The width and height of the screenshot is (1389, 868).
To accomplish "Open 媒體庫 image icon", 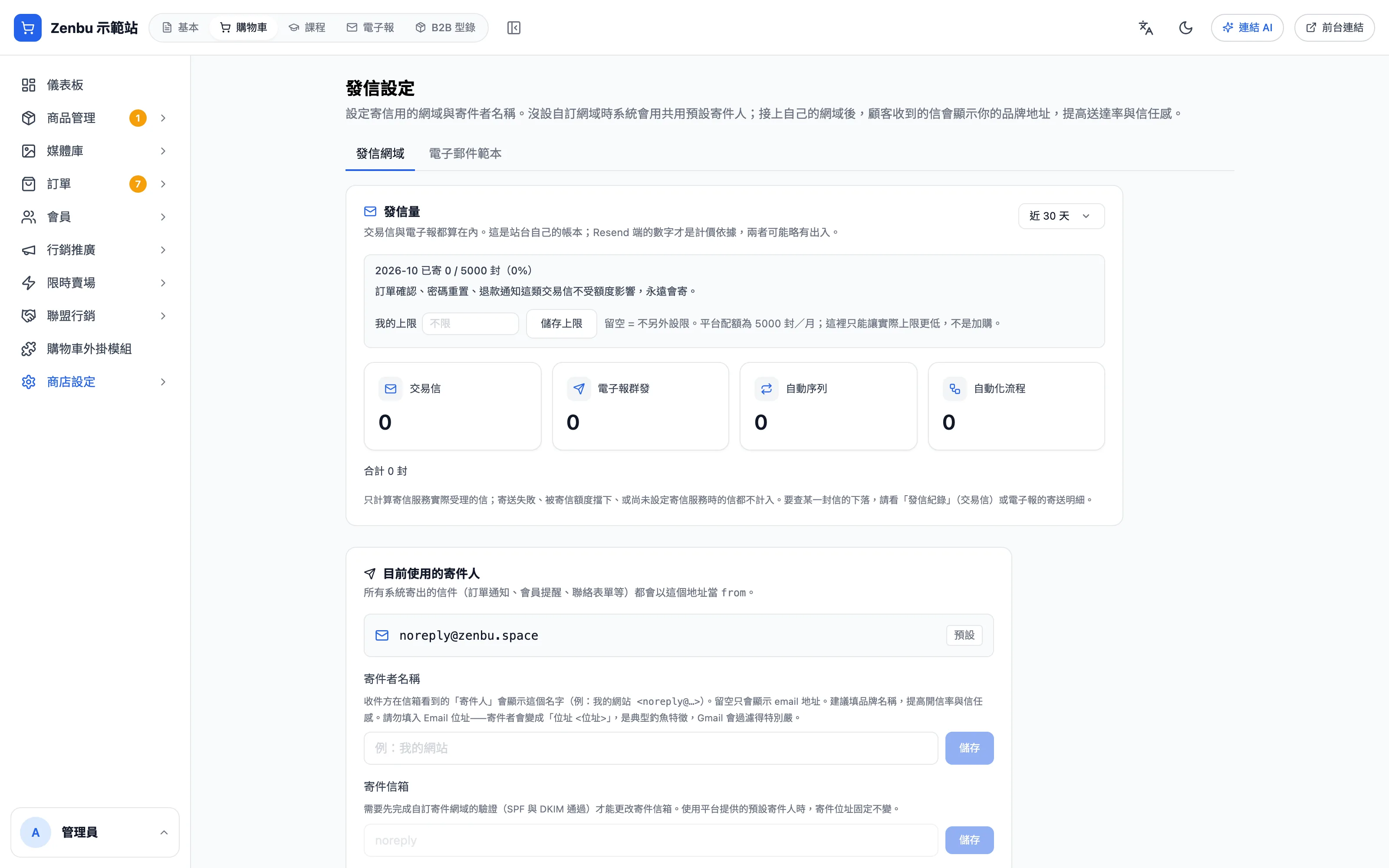I will (29, 151).
